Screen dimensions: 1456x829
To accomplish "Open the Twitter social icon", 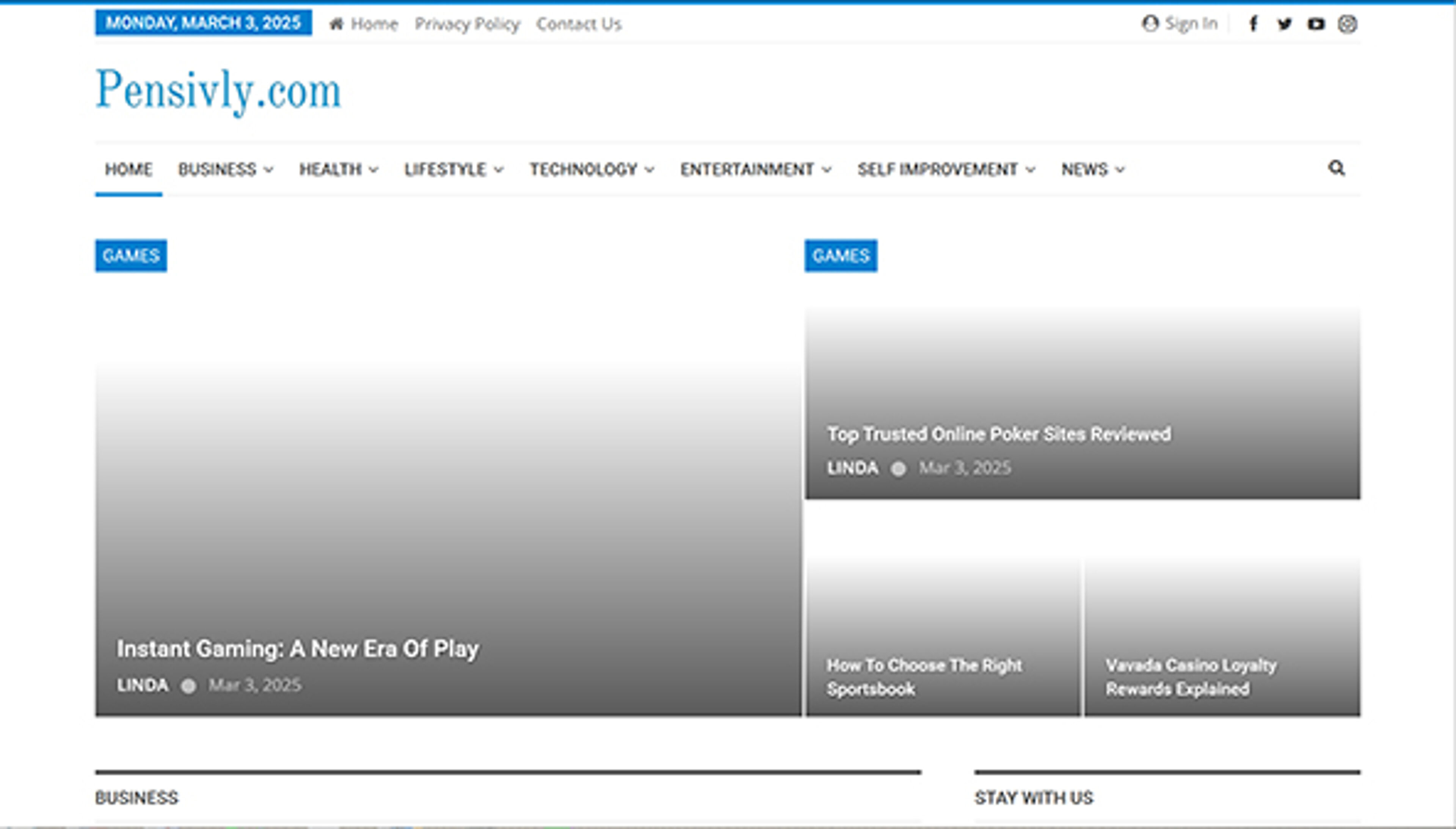I will [x=1284, y=24].
